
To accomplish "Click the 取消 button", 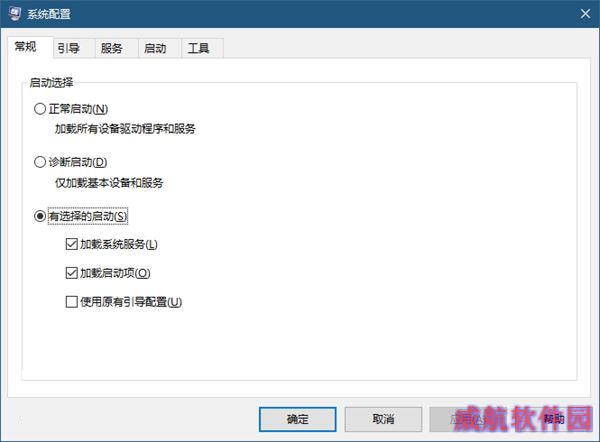I will coord(383,419).
